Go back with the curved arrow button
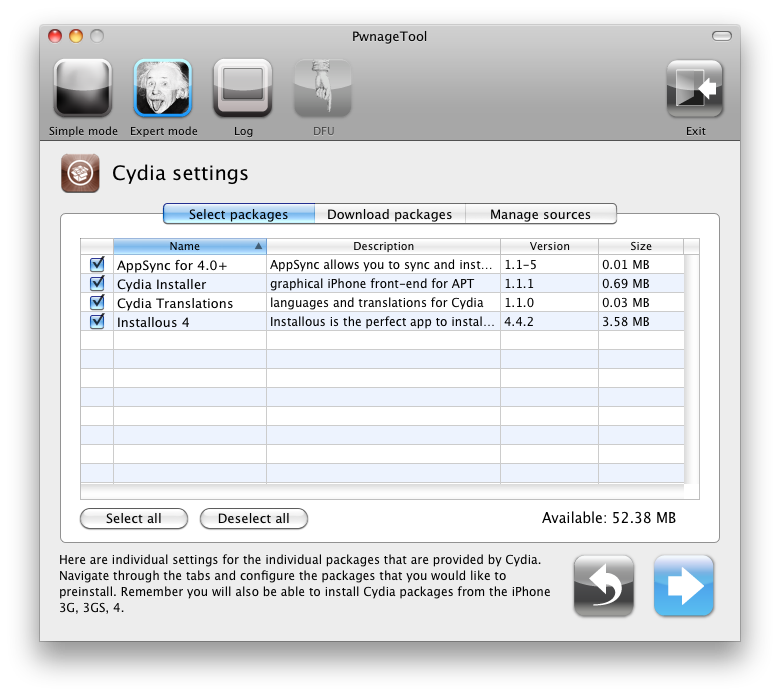The height and width of the screenshot is (696, 780). [x=603, y=586]
